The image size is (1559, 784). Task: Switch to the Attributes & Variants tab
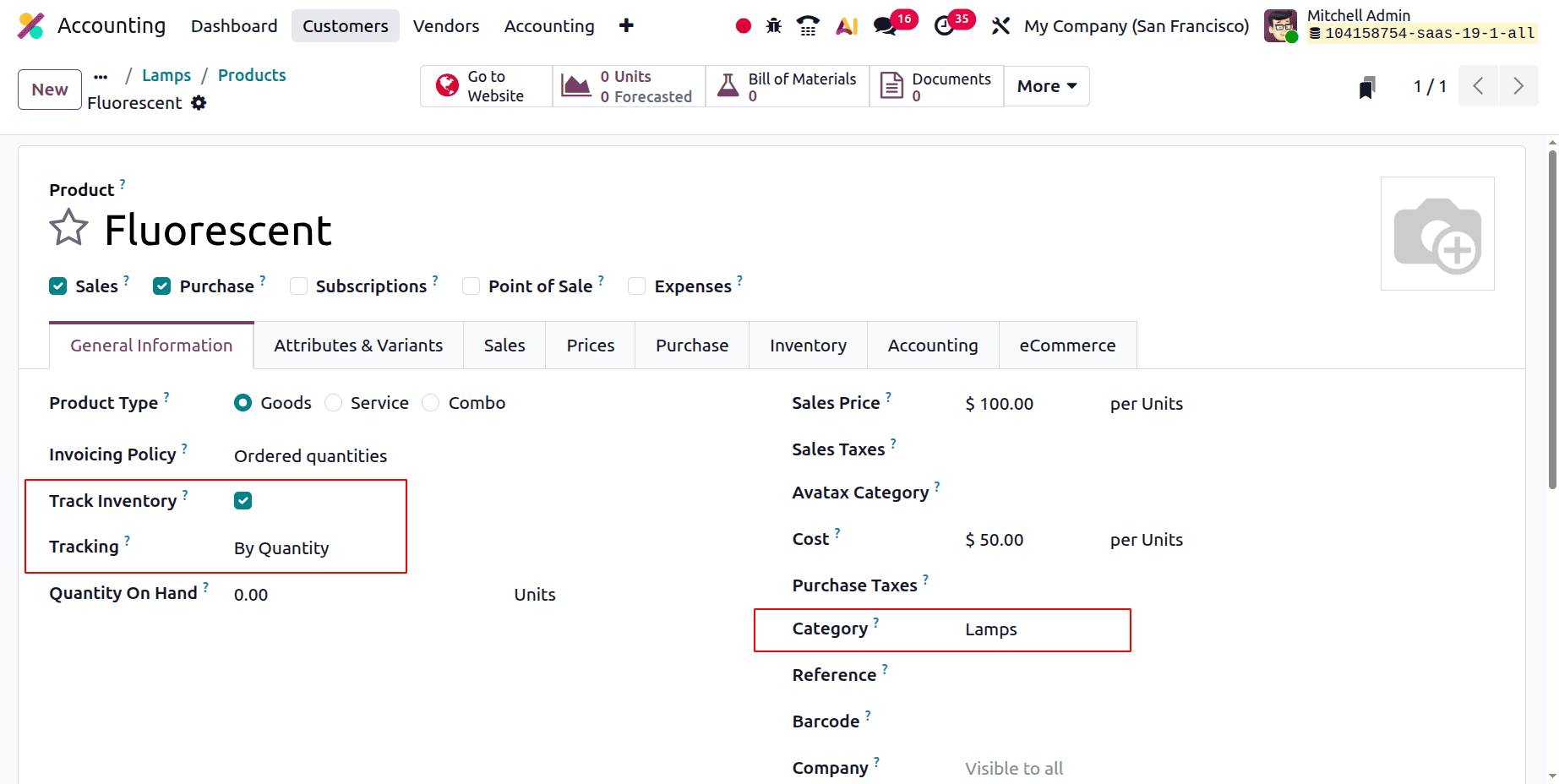pos(357,345)
